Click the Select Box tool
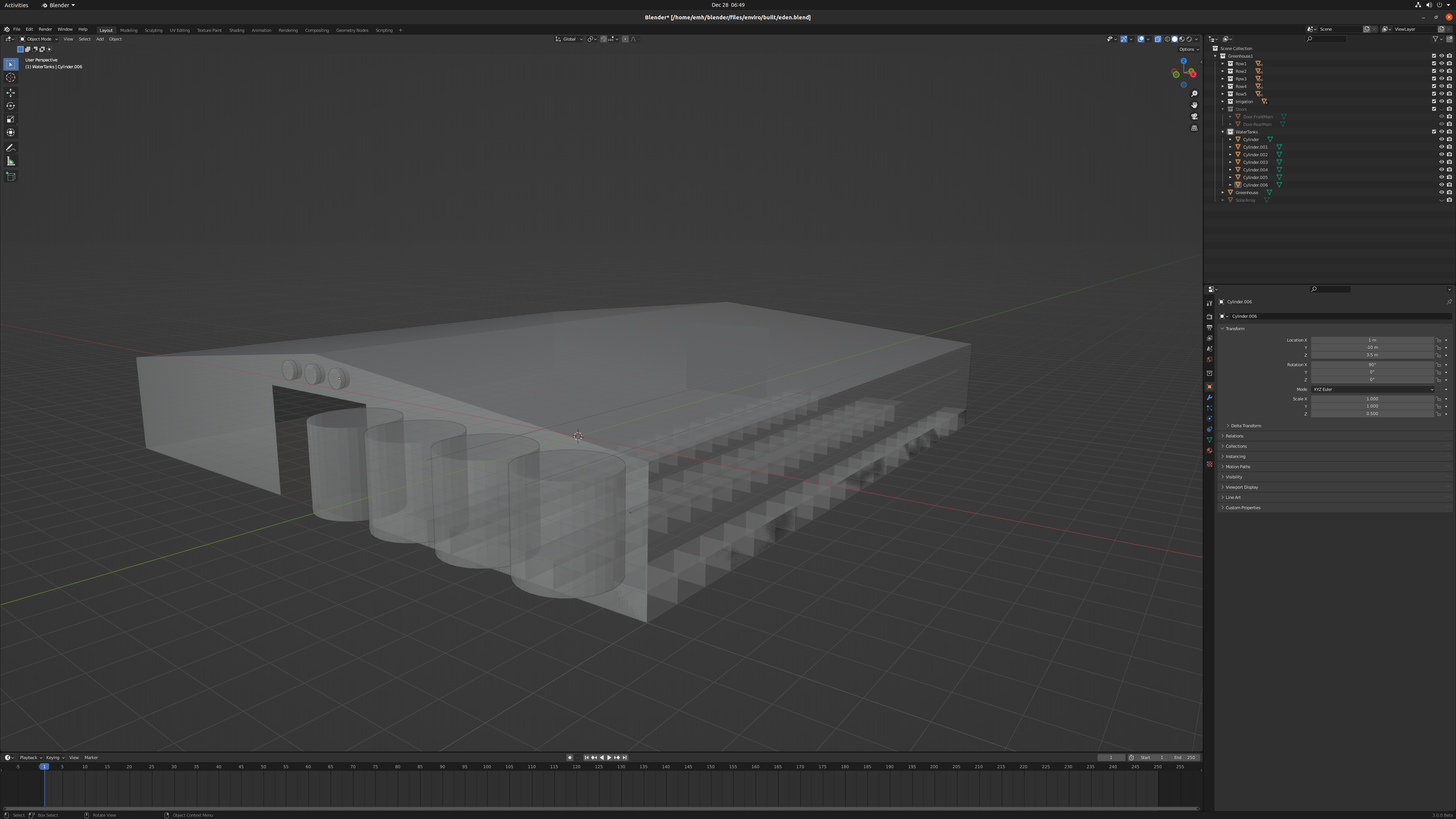Image resolution: width=1456 pixels, height=819 pixels. tap(11, 64)
